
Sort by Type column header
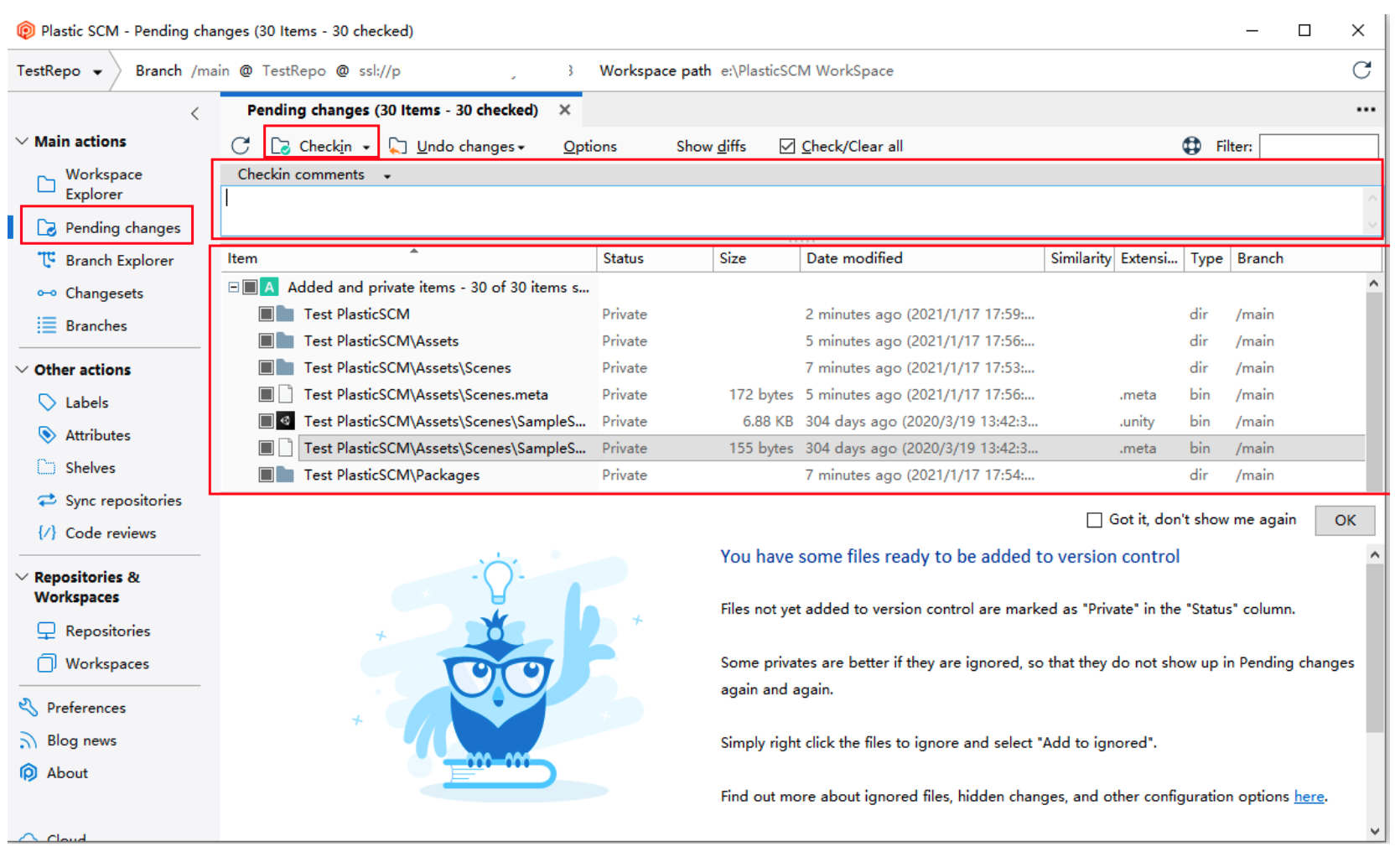[1206, 258]
